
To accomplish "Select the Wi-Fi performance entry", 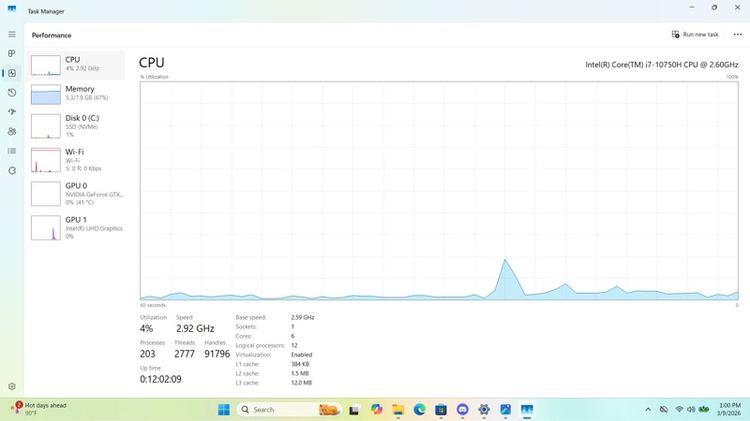I will point(77,160).
